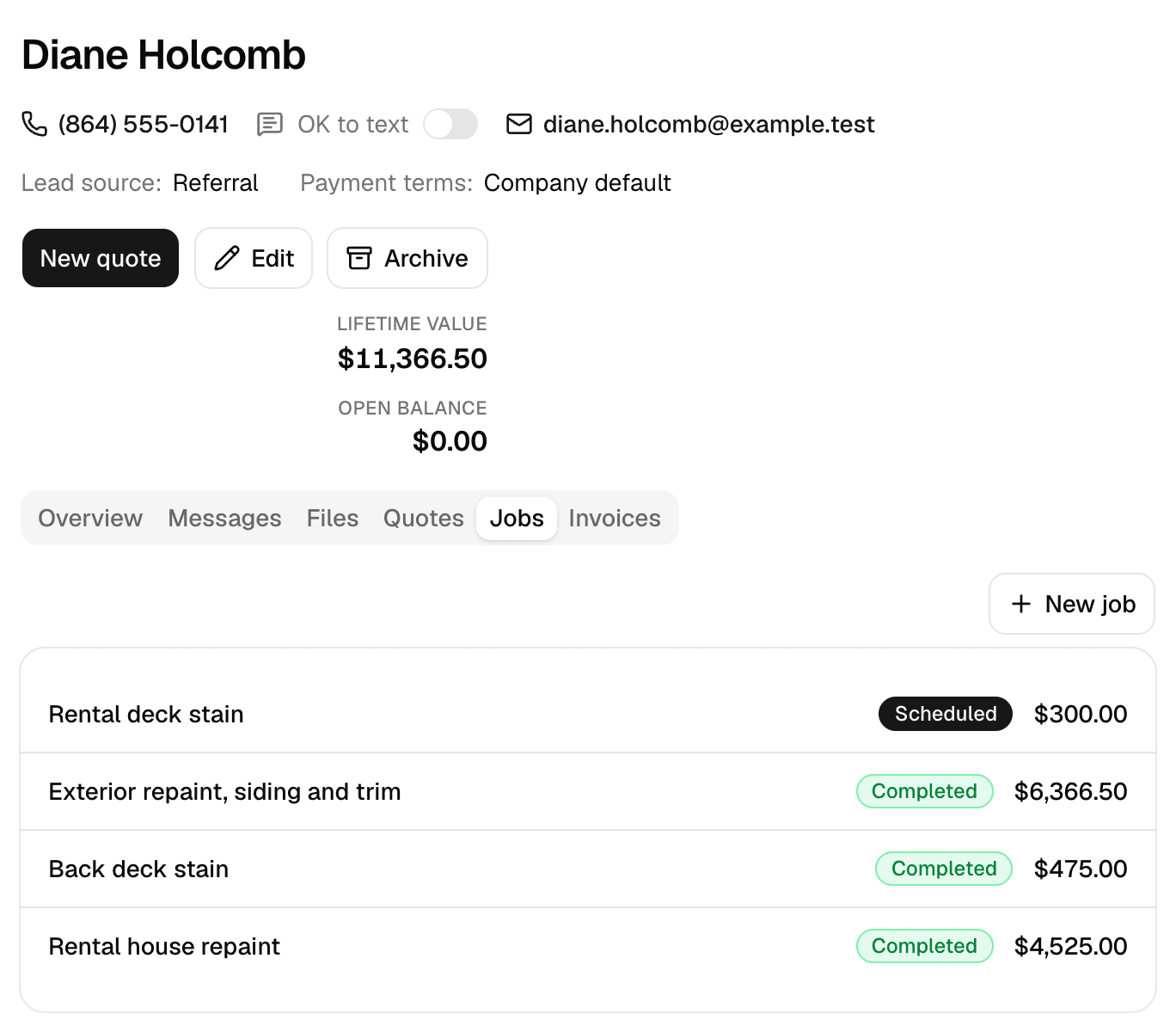Screen dimensions: 1176x1032
Task: Select the $6,366.50 job amount
Action: pyautogui.click(x=1071, y=791)
